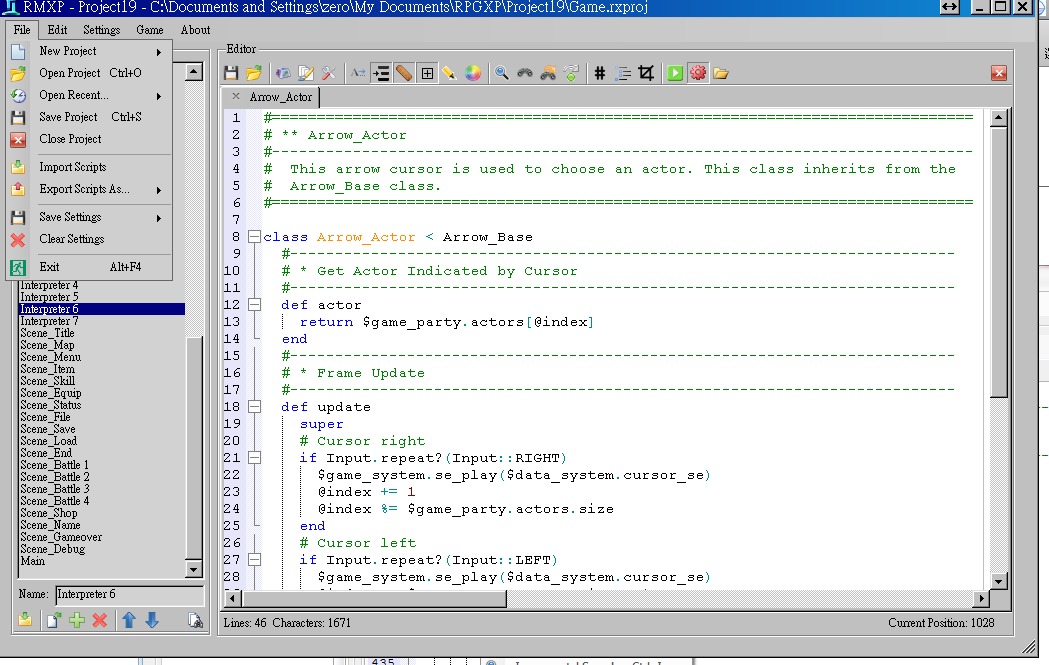This screenshot has height=665, width=1049.
Task: Click the crop tool icon in toolbar
Action: click(646, 73)
